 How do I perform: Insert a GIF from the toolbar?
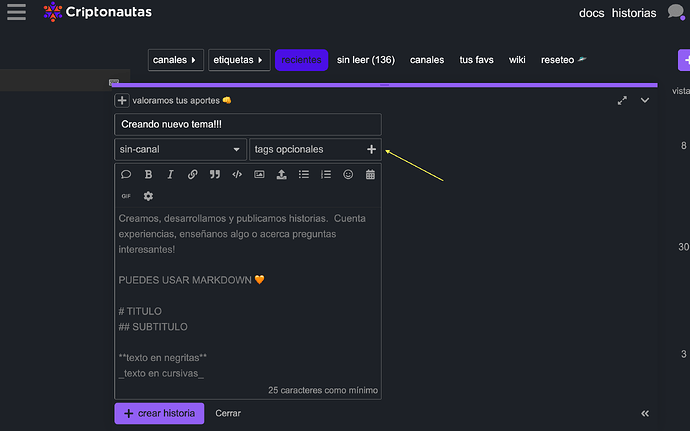pos(126,196)
